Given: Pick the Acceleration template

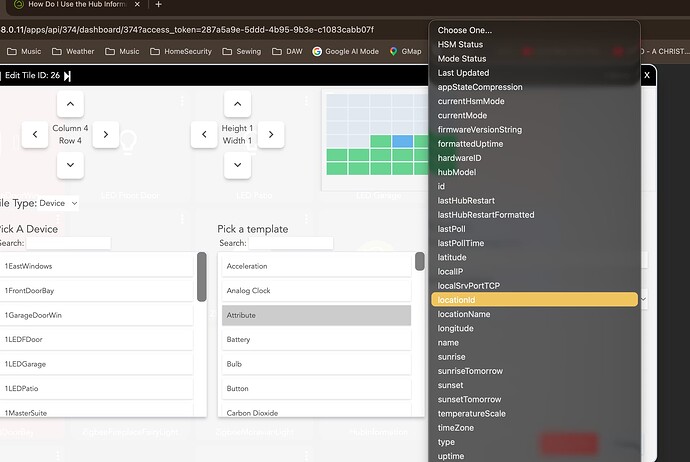Looking at the screenshot, I should (x=316, y=266).
